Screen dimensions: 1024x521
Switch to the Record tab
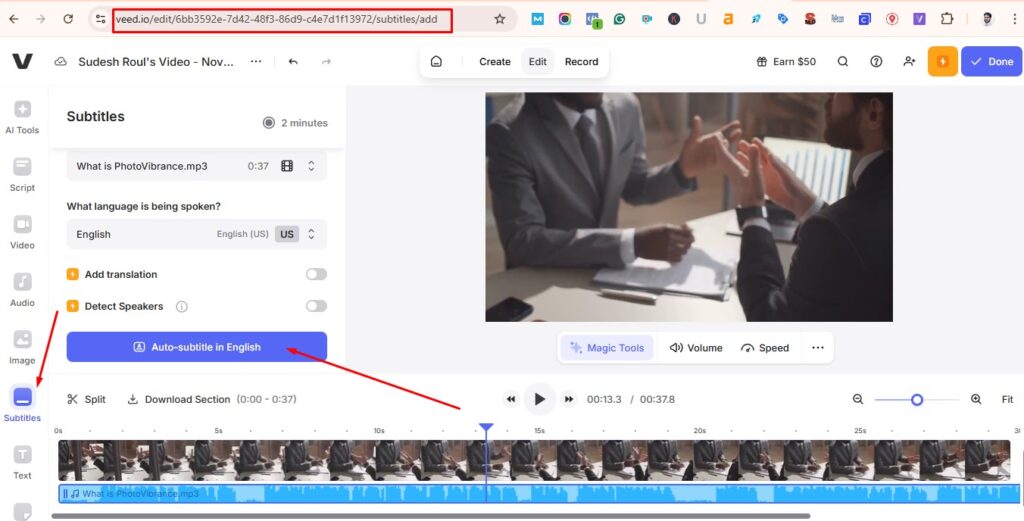click(x=581, y=61)
